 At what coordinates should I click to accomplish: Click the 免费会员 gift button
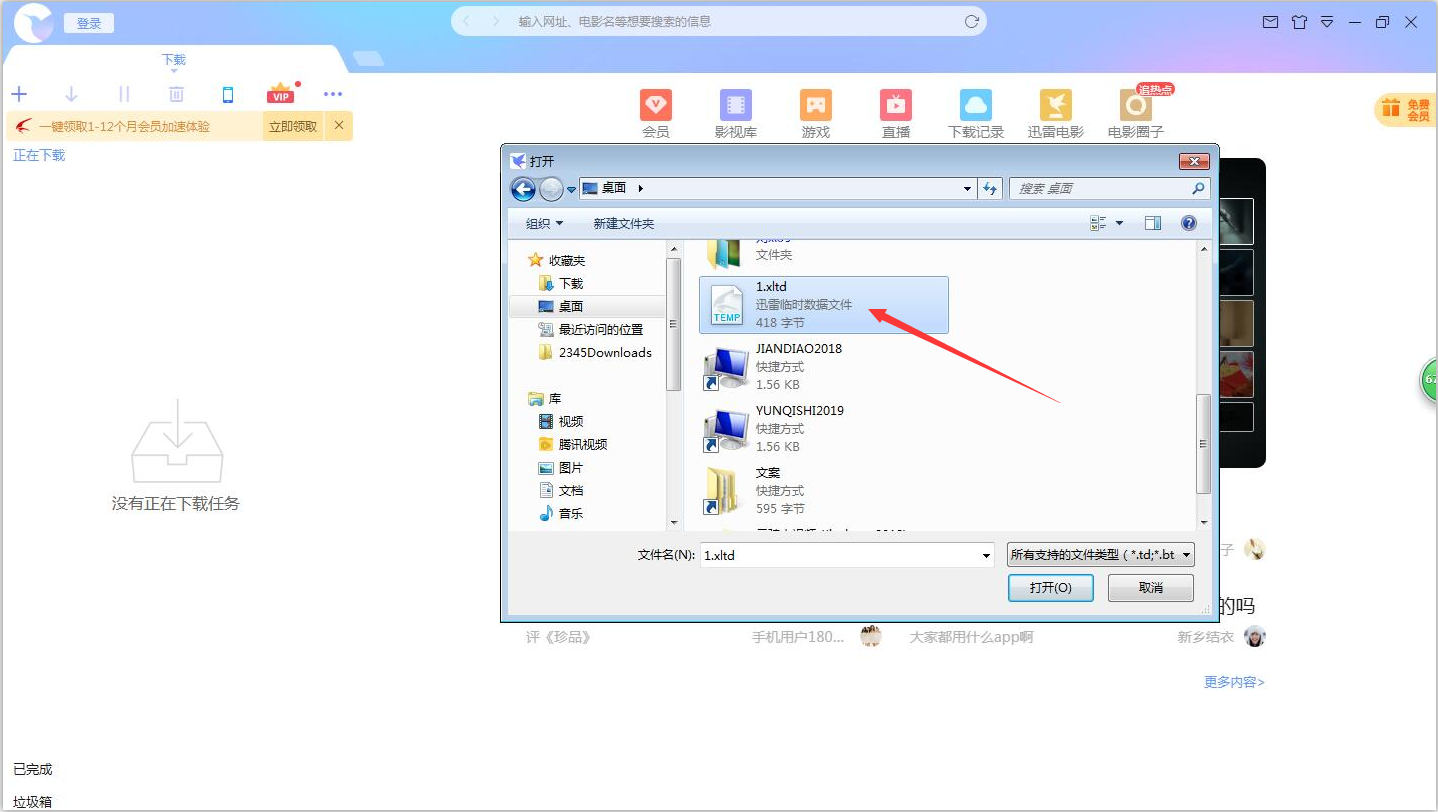coord(1406,110)
